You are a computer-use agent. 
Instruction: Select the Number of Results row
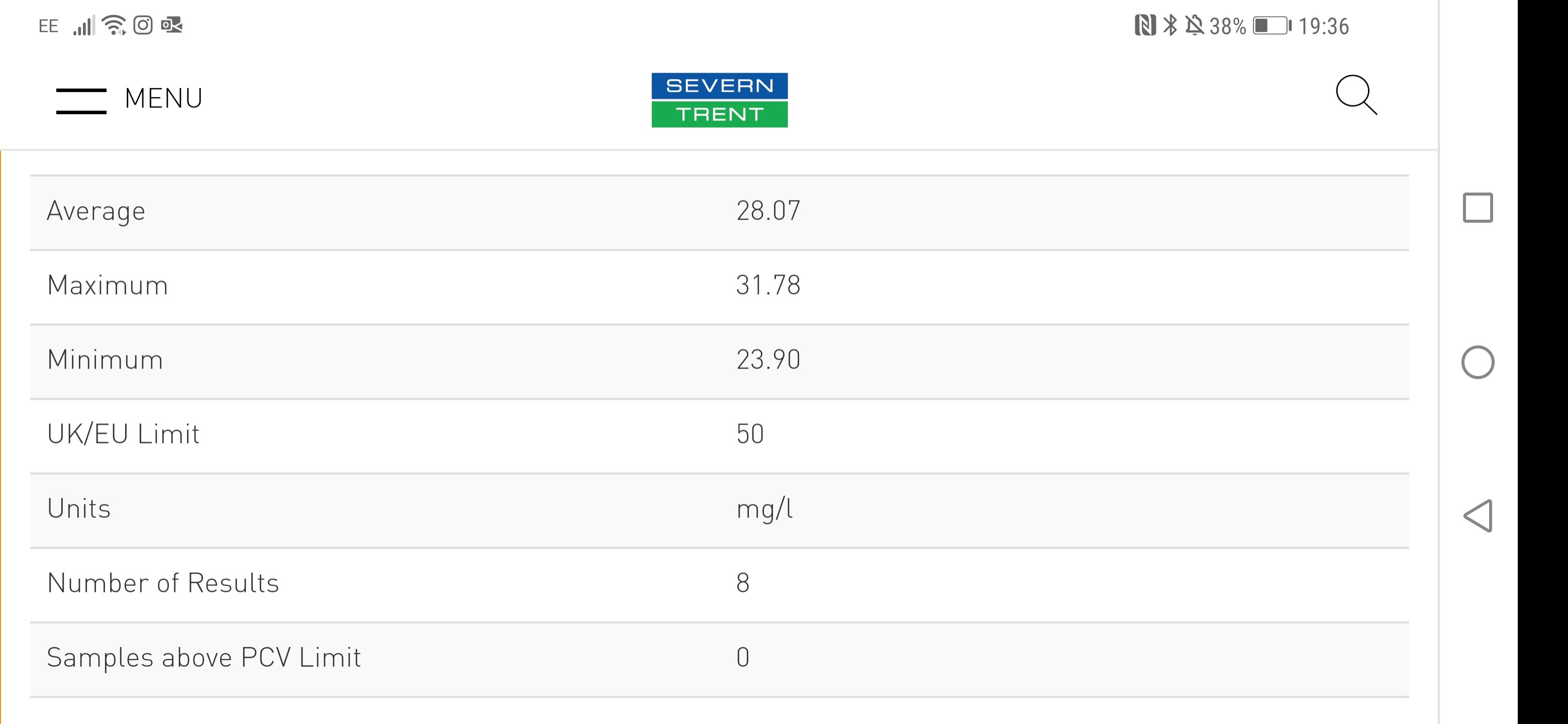pyautogui.click(x=720, y=585)
